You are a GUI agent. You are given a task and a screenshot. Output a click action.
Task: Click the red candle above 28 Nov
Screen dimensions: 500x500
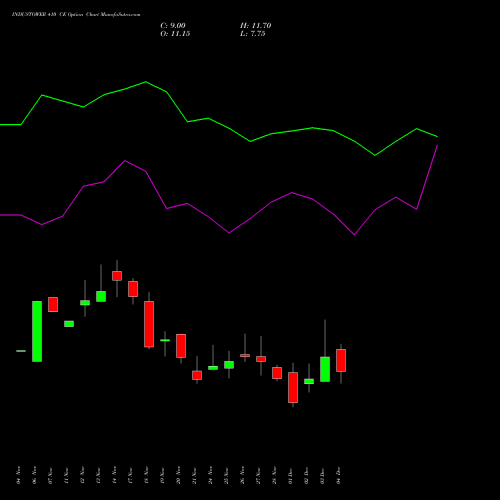point(277,373)
